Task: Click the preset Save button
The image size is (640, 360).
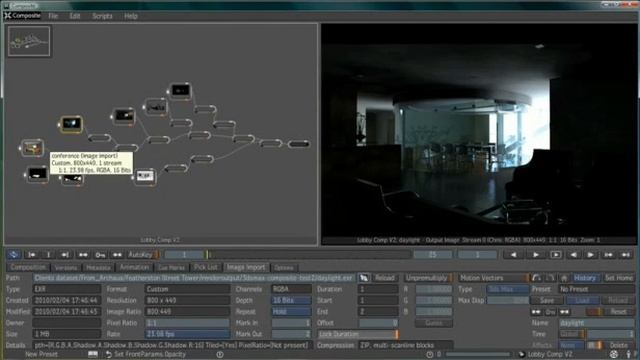Action: pos(547,300)
